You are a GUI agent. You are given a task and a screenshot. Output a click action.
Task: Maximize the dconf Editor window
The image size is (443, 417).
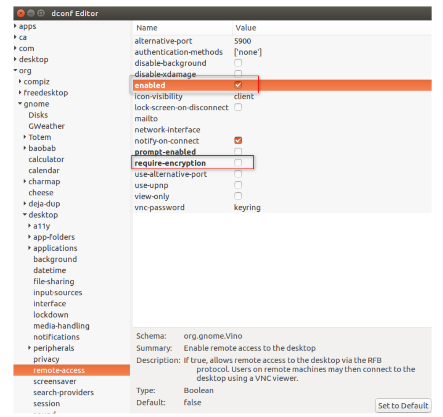point(41,13)
